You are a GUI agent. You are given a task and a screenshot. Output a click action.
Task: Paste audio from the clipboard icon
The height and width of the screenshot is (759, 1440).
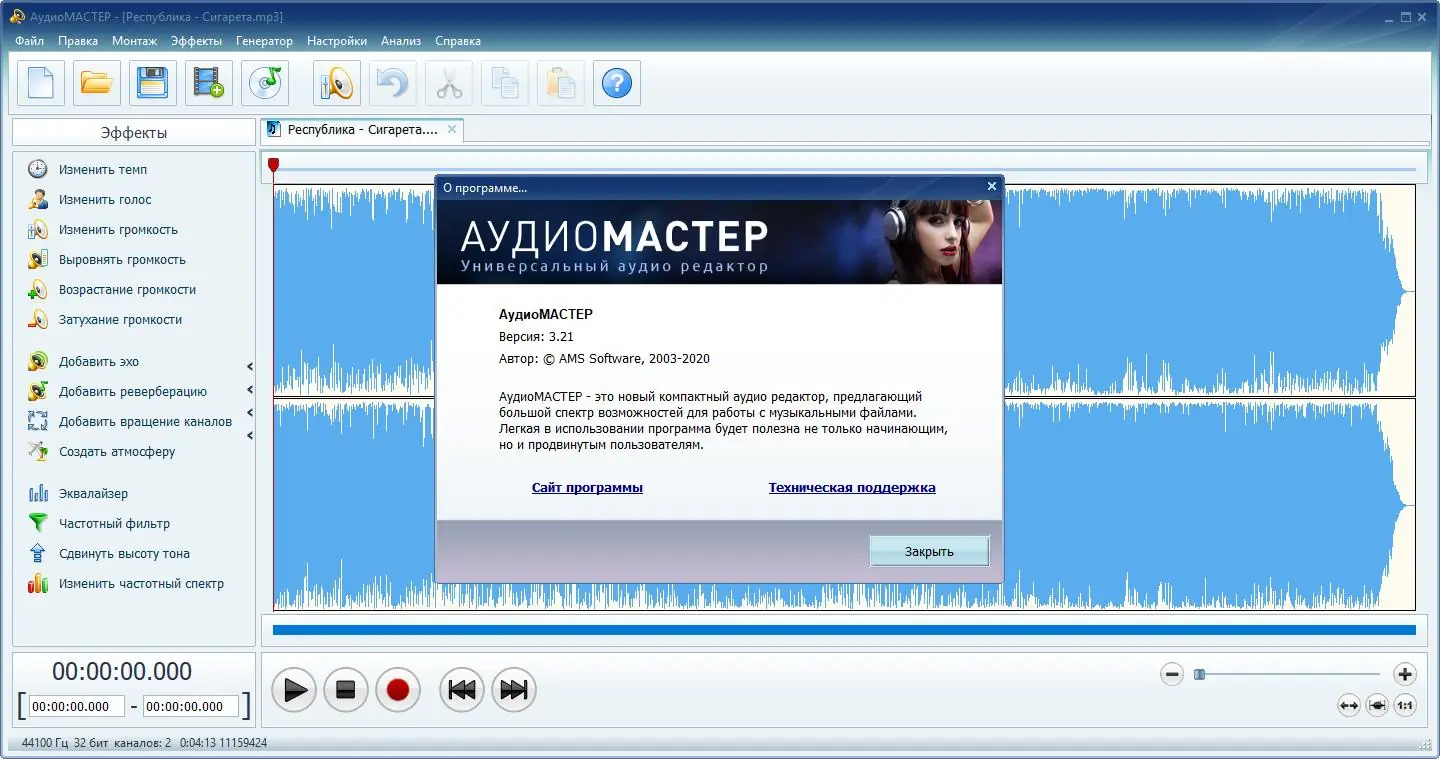[x=560, y=83]
